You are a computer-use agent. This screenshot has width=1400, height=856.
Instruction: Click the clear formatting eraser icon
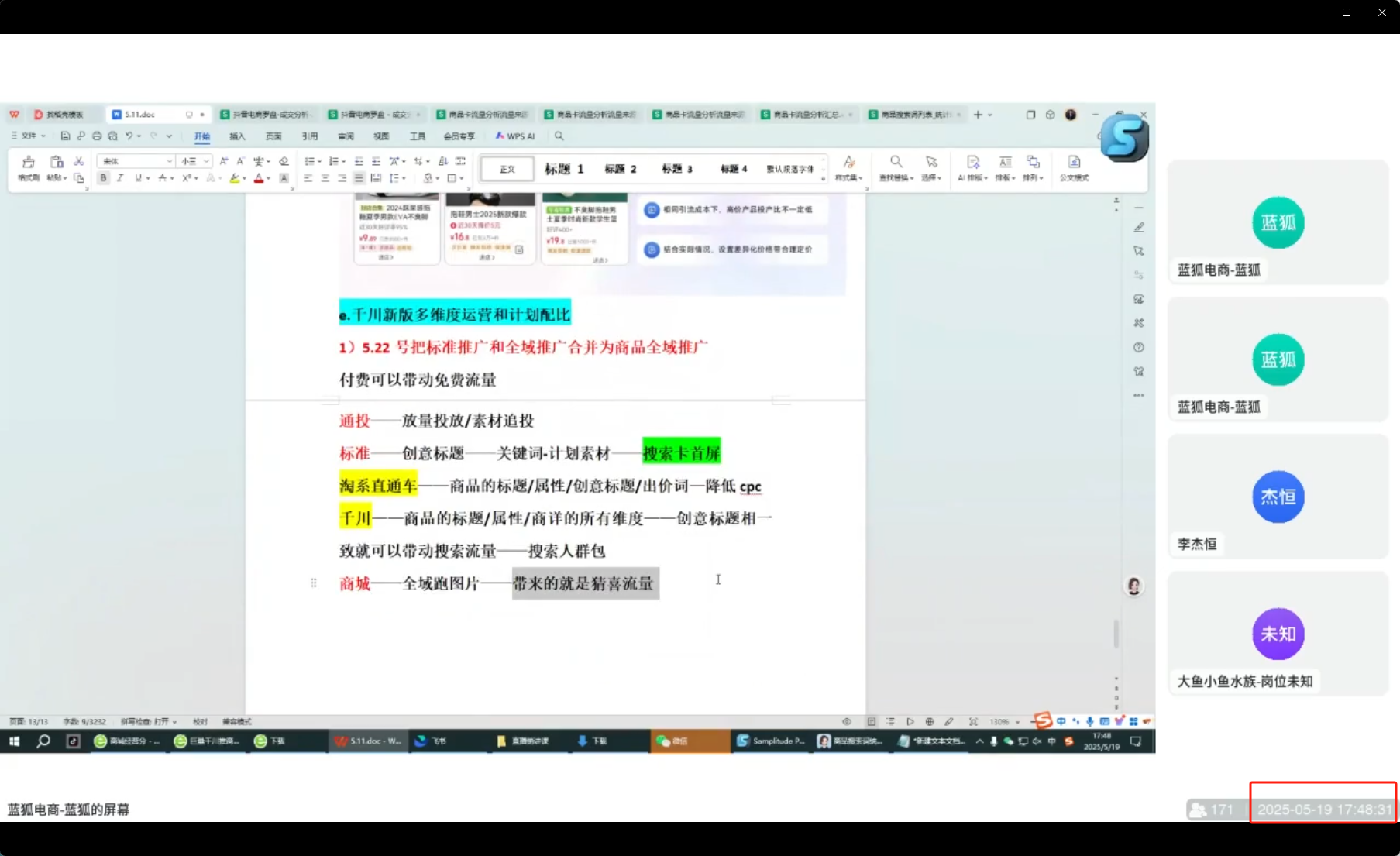tap(284, 161)
